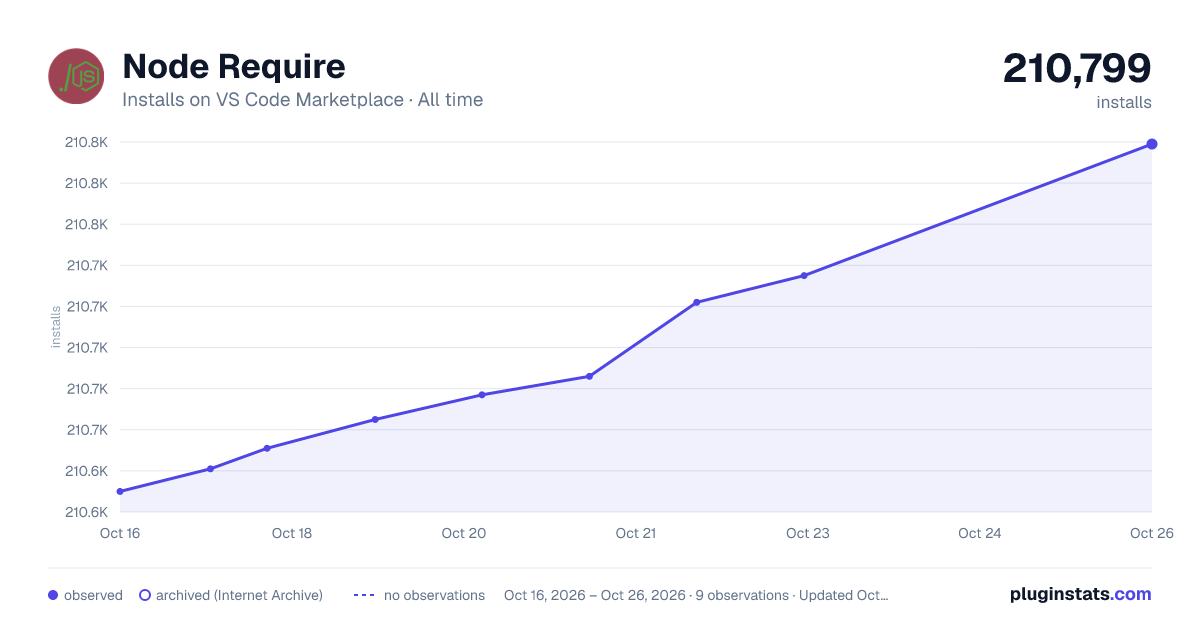Click the Oct 24 axis label
Image resolution: width=1200 pixels, height=630 pixels.
pos(980,533)
